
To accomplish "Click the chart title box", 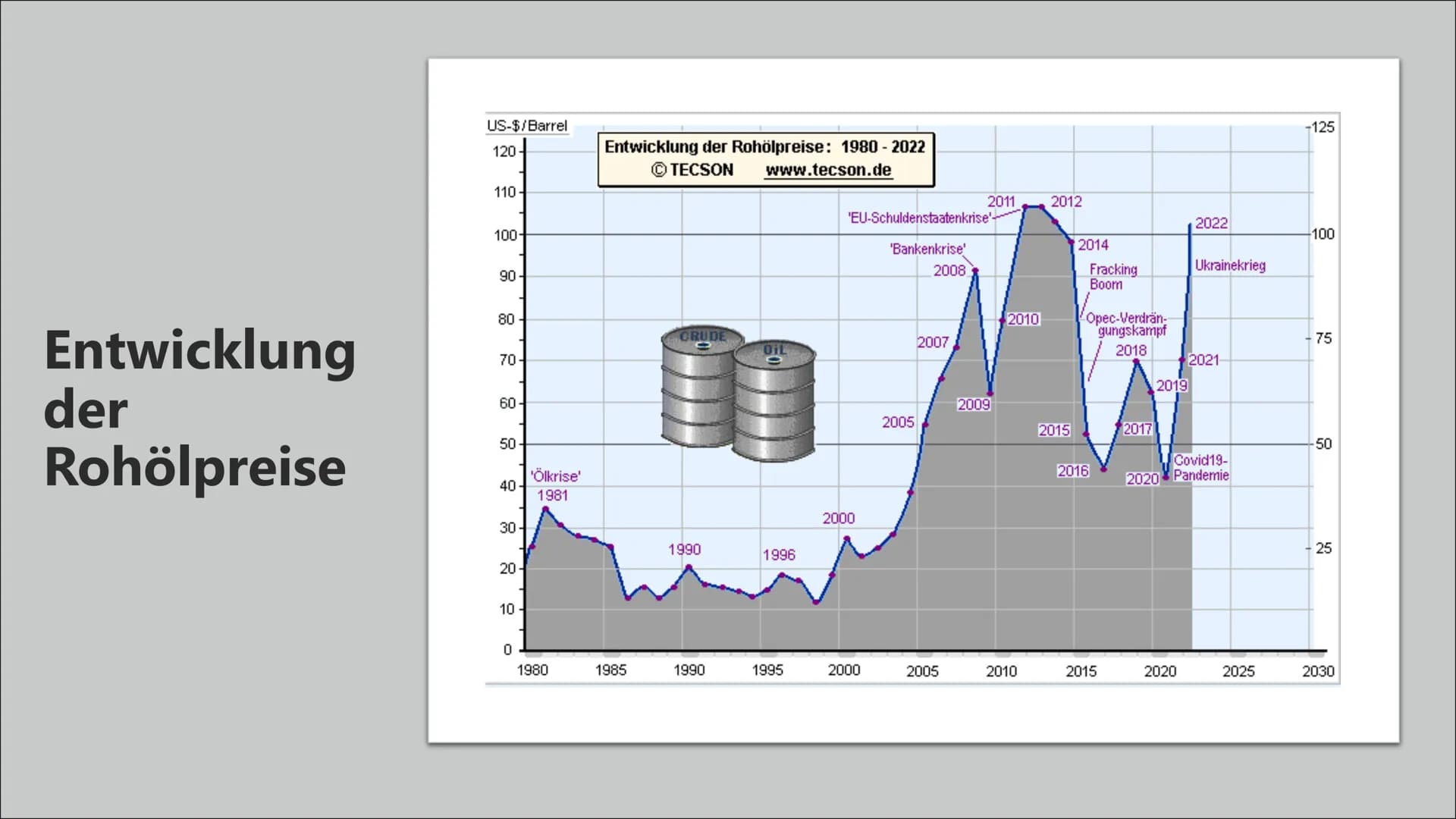I will [x=766, y=159].
